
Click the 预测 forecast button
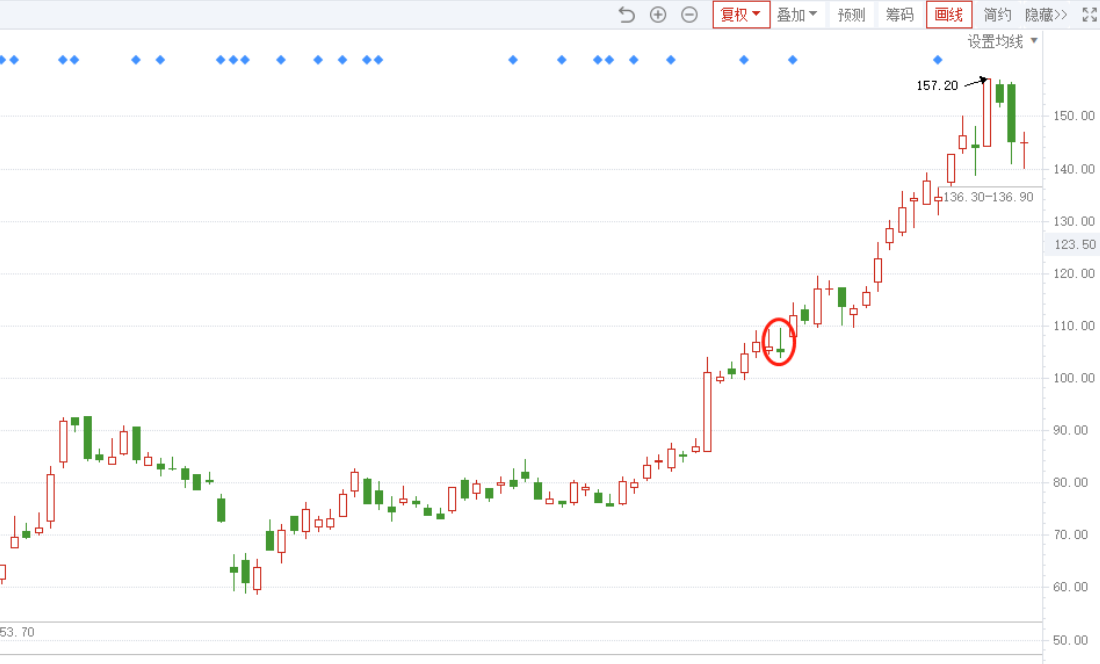tap(852, 15)
